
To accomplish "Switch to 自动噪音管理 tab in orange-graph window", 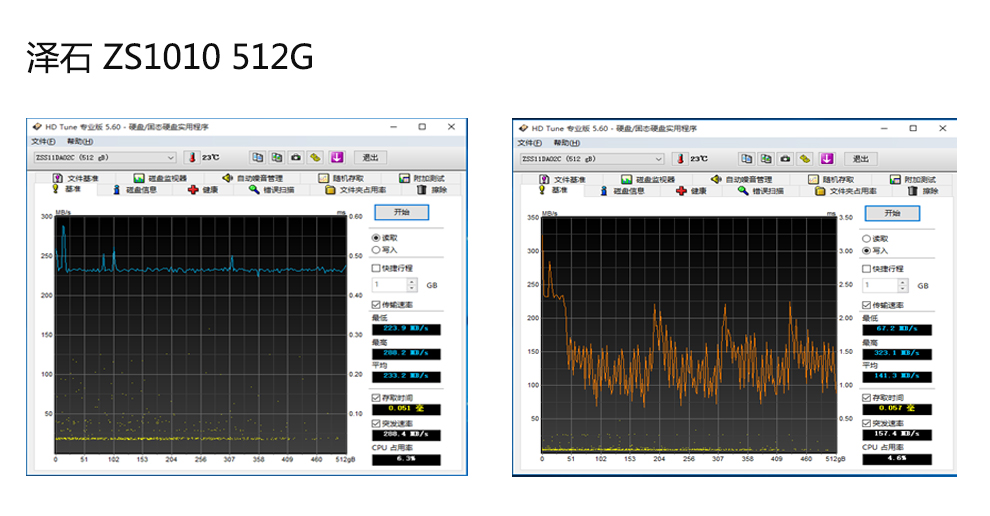I will pos(742,179).
